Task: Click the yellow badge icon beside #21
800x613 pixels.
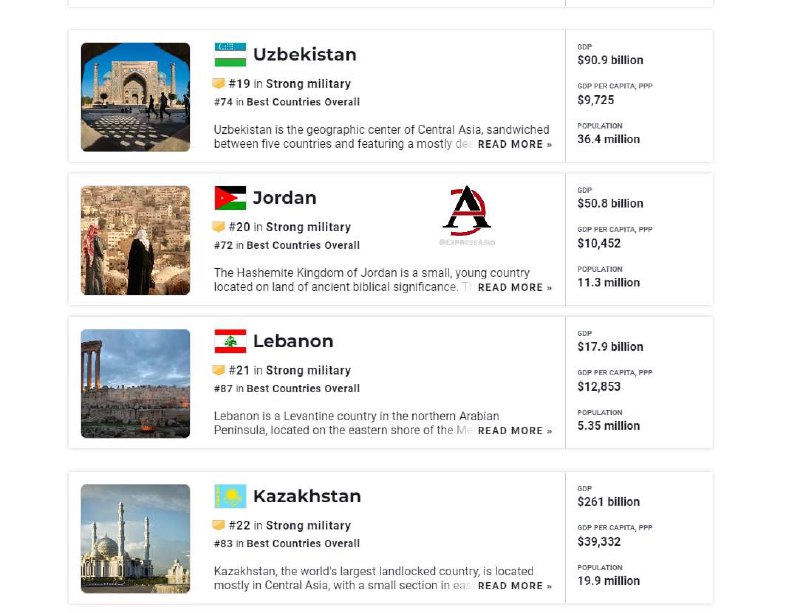Action: click(x=218, y=370)
